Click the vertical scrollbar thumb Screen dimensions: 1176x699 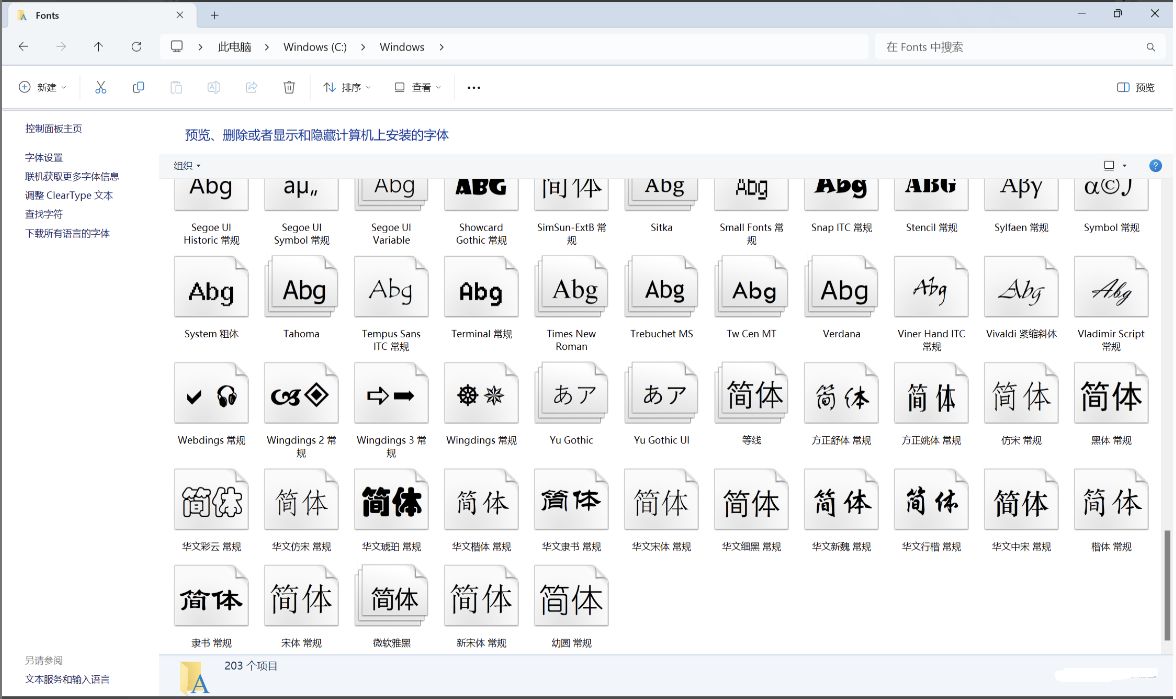click(1167, 585)
